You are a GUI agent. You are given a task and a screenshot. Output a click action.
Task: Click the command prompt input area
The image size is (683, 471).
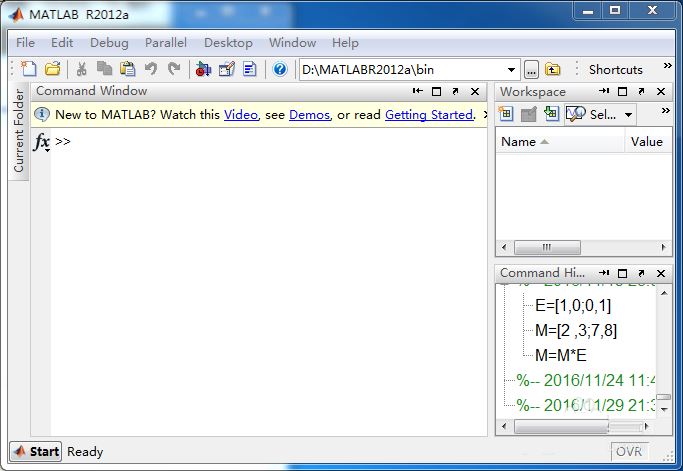[269, 281]
